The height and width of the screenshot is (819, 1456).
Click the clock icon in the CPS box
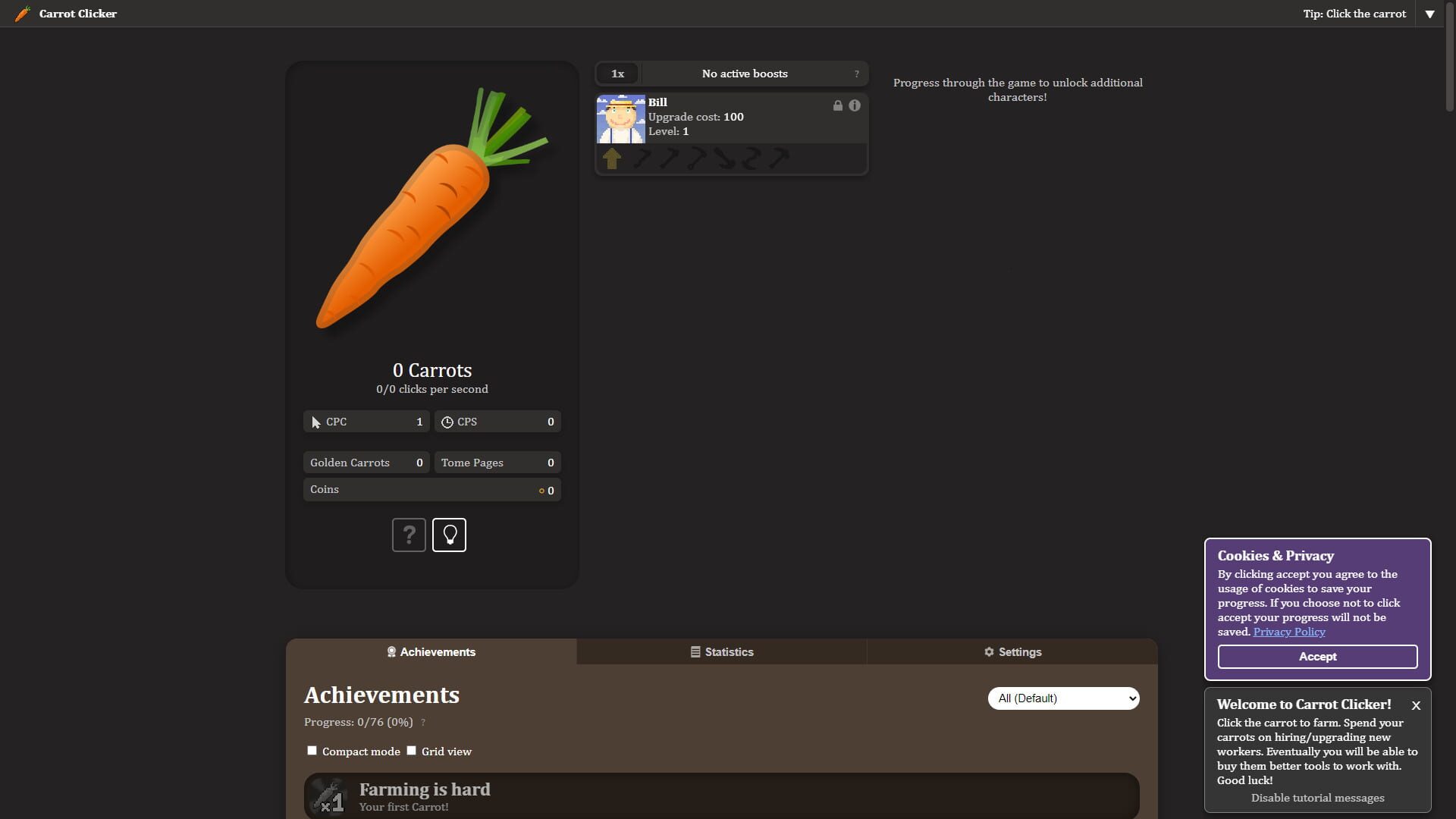tap(449, 422)
